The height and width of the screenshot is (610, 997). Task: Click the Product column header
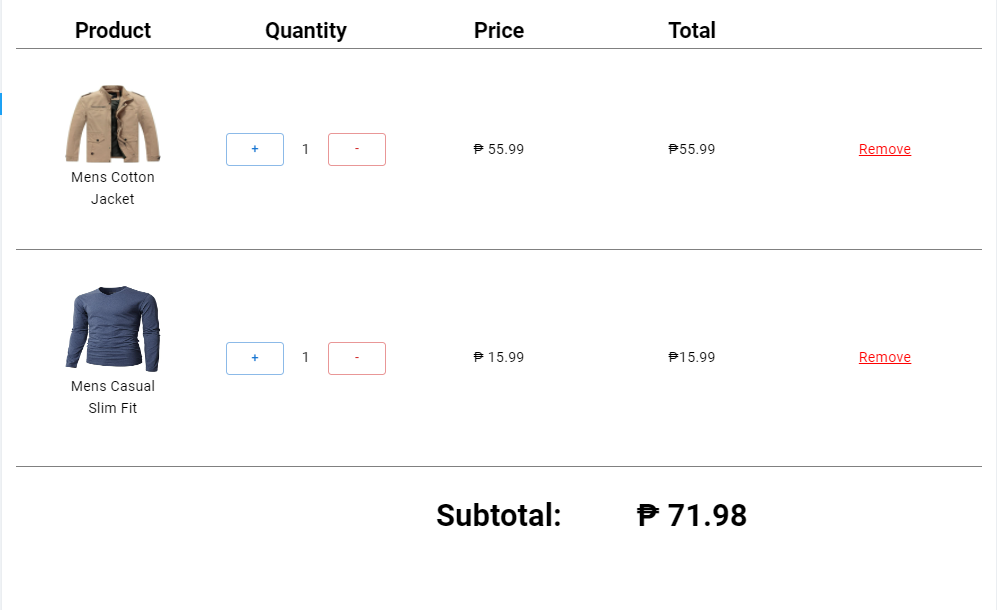tap(113, 30)
